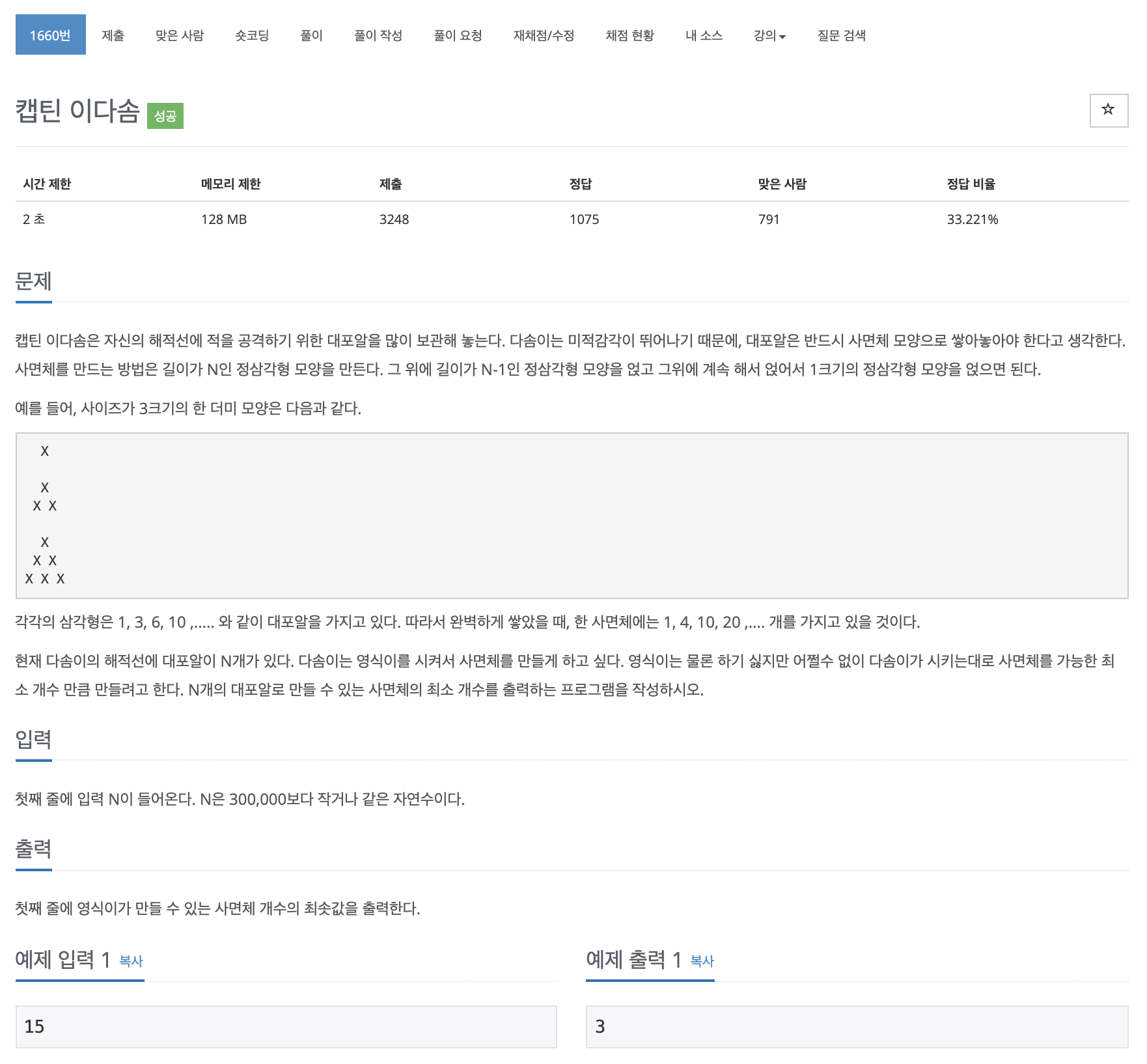Open the 제출 submit tab
The height and width of the screenshot is (1064, 1147).
point(113,35)
